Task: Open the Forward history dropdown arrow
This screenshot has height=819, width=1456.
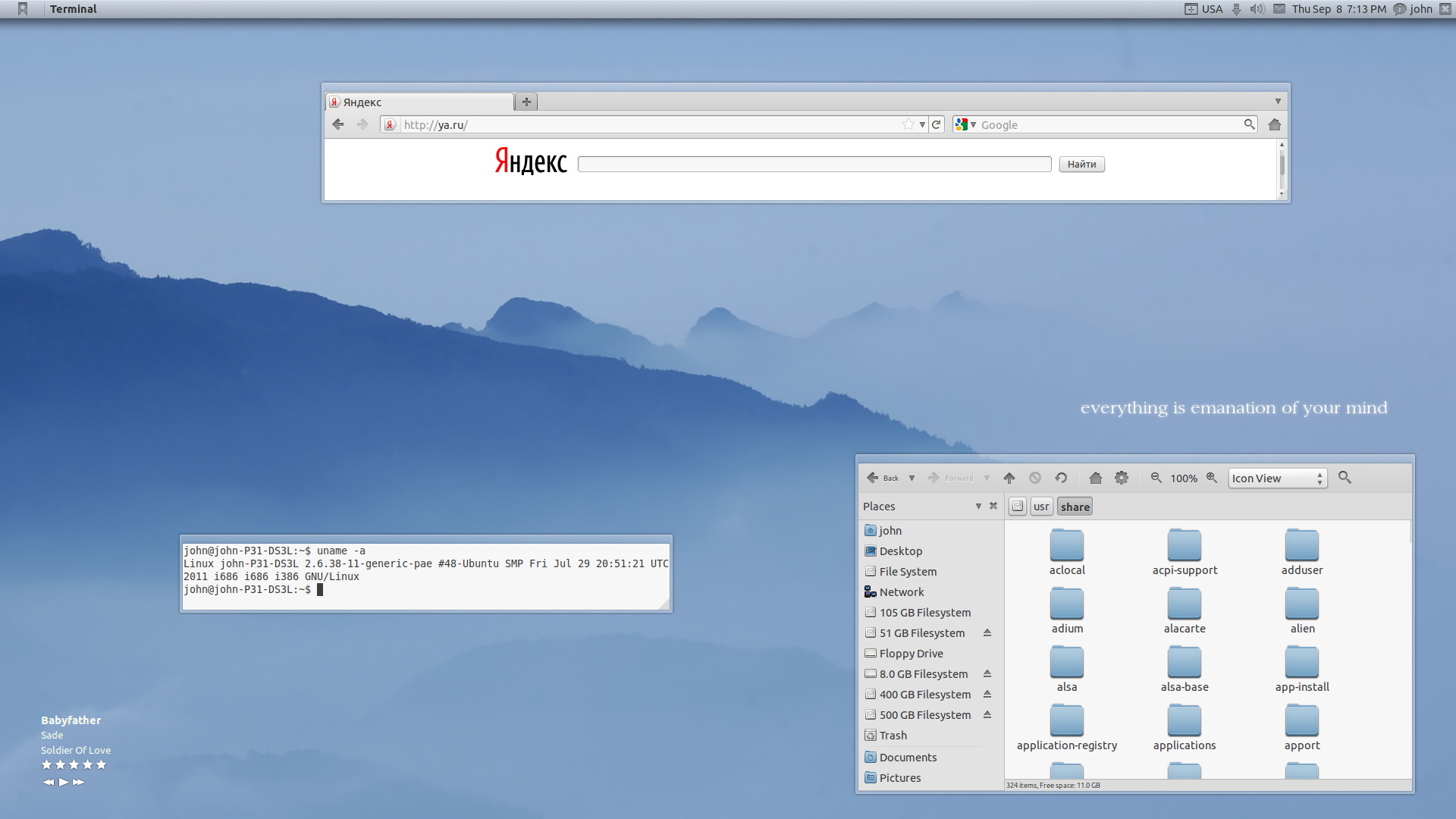Action: pyautogui.click(x=987, y=478)
